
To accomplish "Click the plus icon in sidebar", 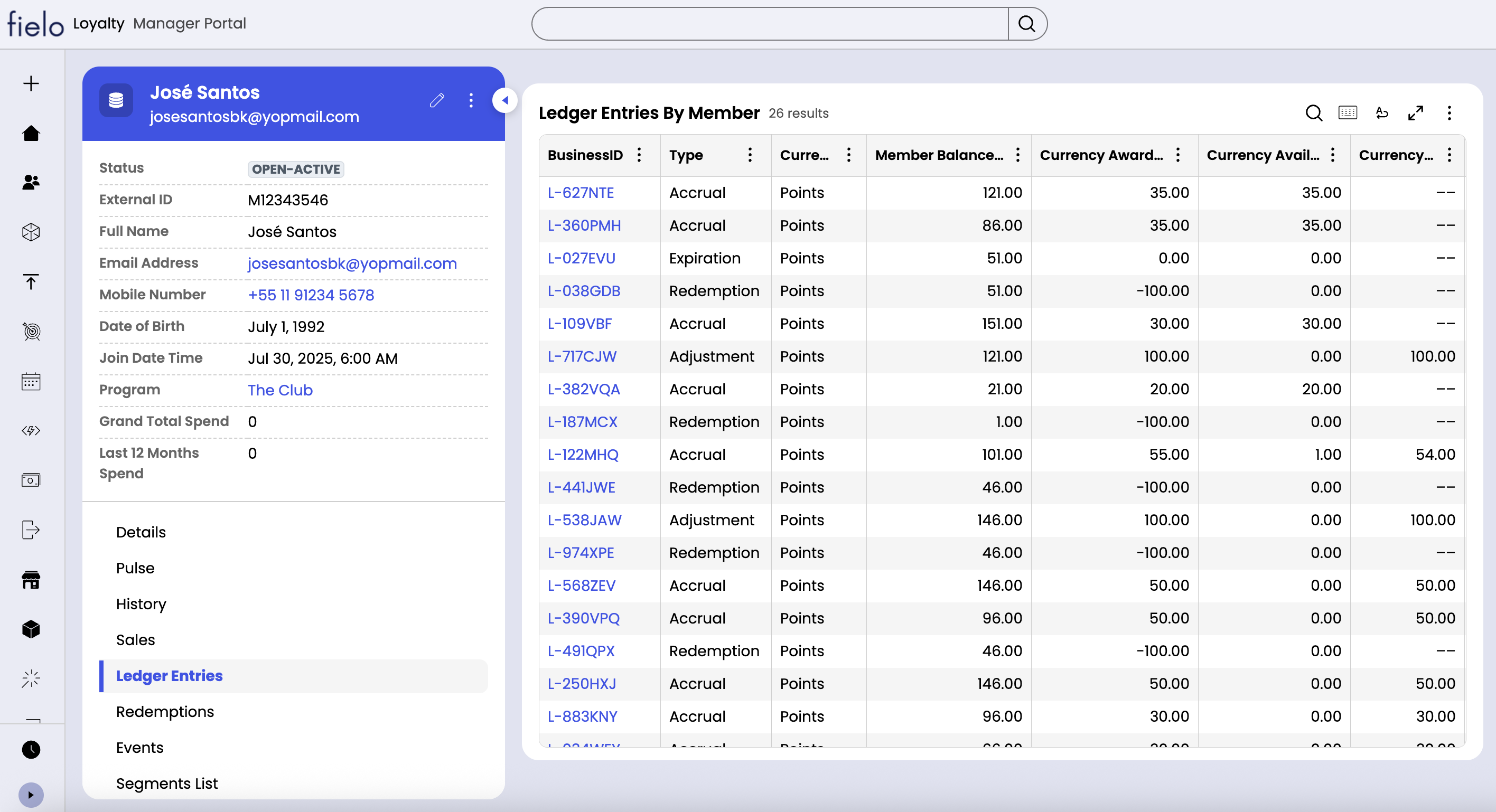I will click(x=31, y=83).
